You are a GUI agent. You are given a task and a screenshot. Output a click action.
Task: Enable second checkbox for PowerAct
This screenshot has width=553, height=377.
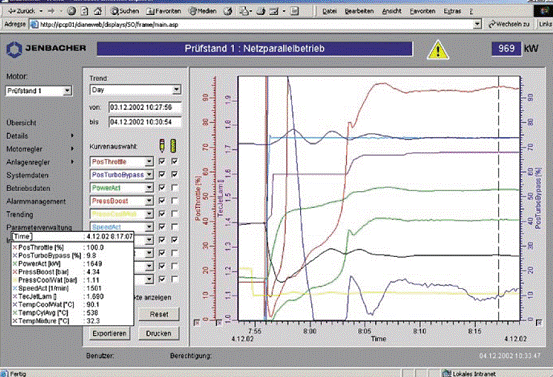(174, 187)
